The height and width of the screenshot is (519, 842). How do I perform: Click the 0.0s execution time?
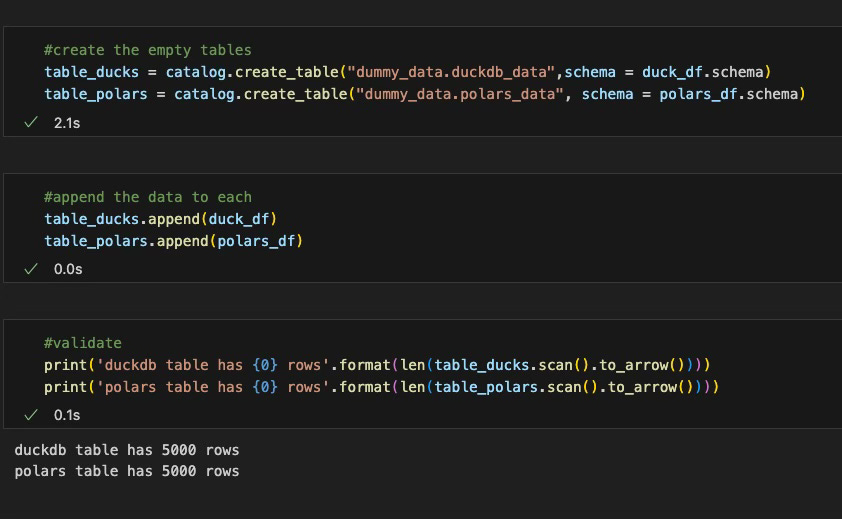(x=68, y=269)
